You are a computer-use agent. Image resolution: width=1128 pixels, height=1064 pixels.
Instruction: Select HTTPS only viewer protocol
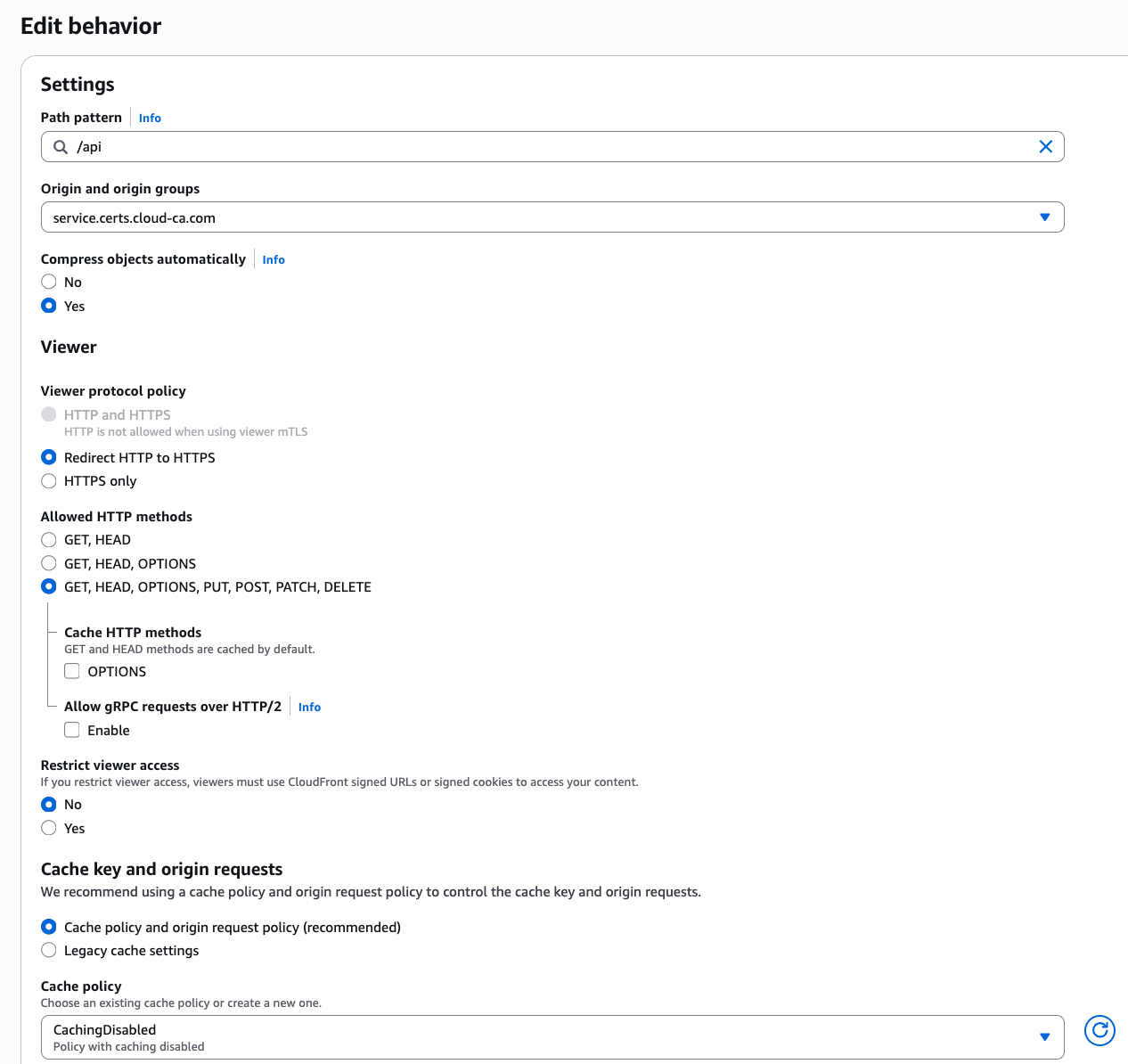[x=49, y=481]
